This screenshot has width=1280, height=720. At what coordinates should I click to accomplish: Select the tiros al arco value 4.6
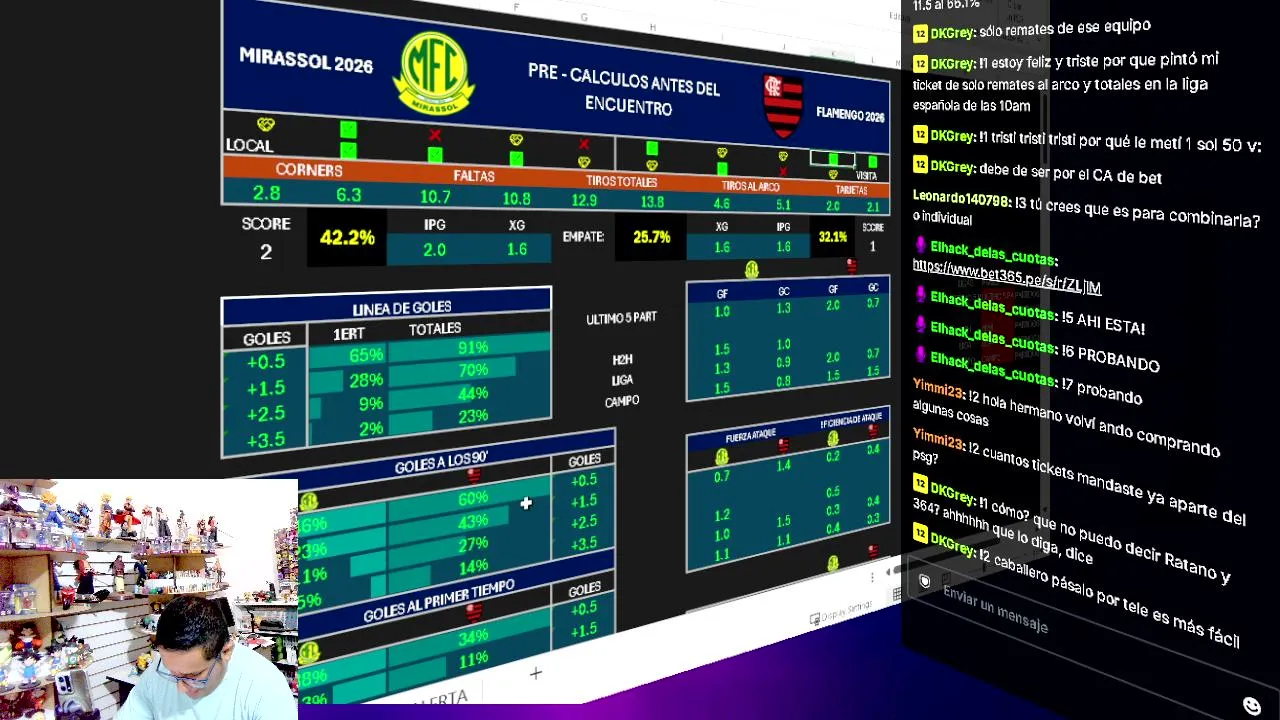[721, 204]
